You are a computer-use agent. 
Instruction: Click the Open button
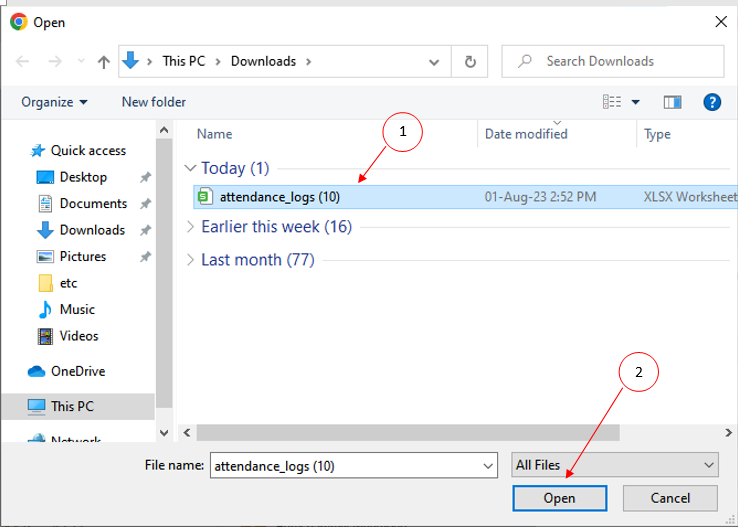coord(559,498)
